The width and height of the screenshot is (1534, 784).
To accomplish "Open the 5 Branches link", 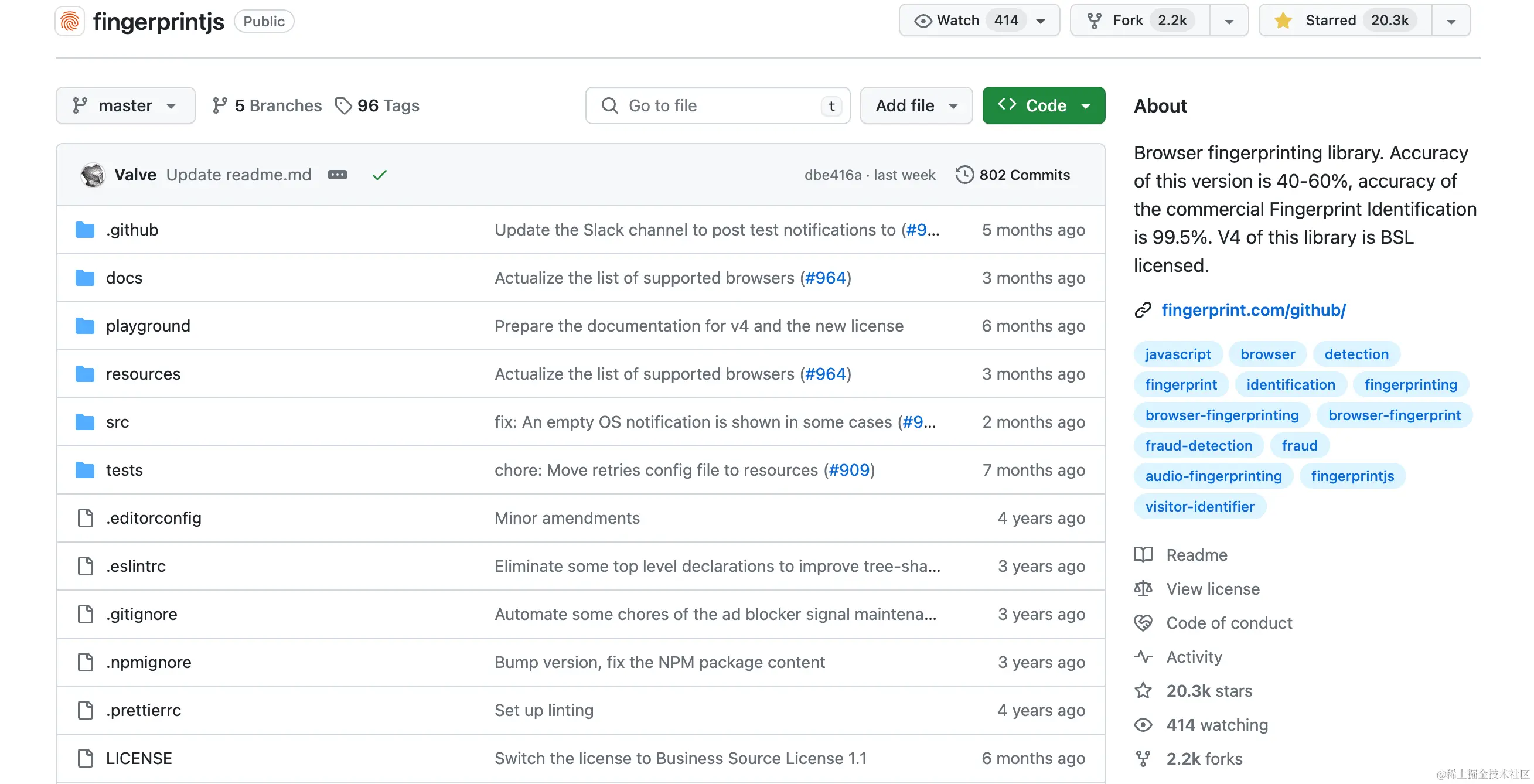I will pyautogui.click(x=267, y=106).
